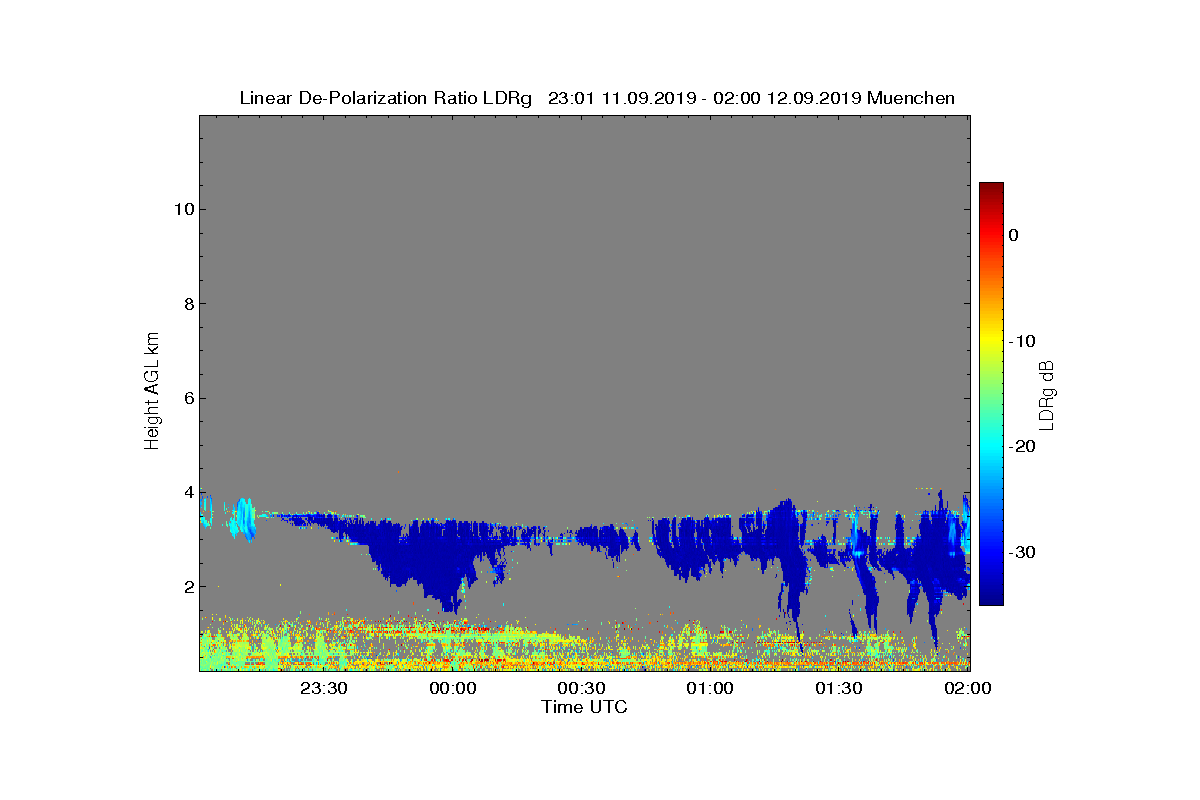Click the height tick label '8'
The image size is (1200, 800).
pyautogui.click(x=188, y=303)
